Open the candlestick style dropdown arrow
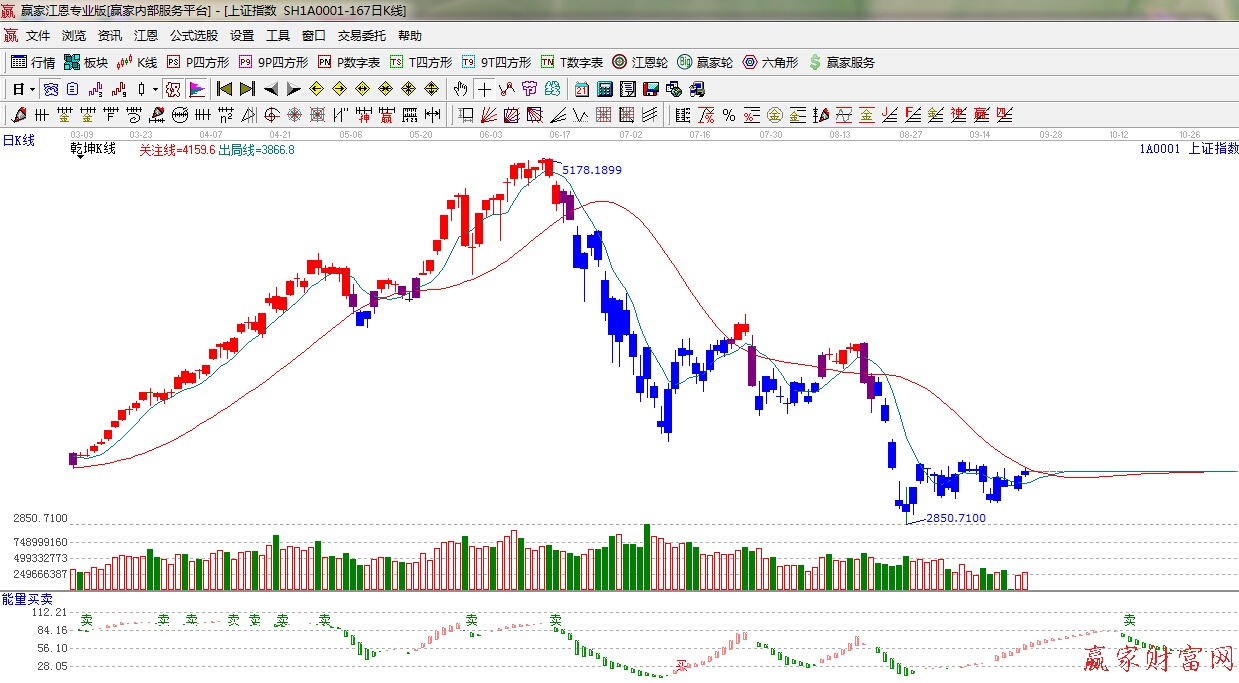The width and height of the screenshot is (1239, 683). [x=155, y=89]
